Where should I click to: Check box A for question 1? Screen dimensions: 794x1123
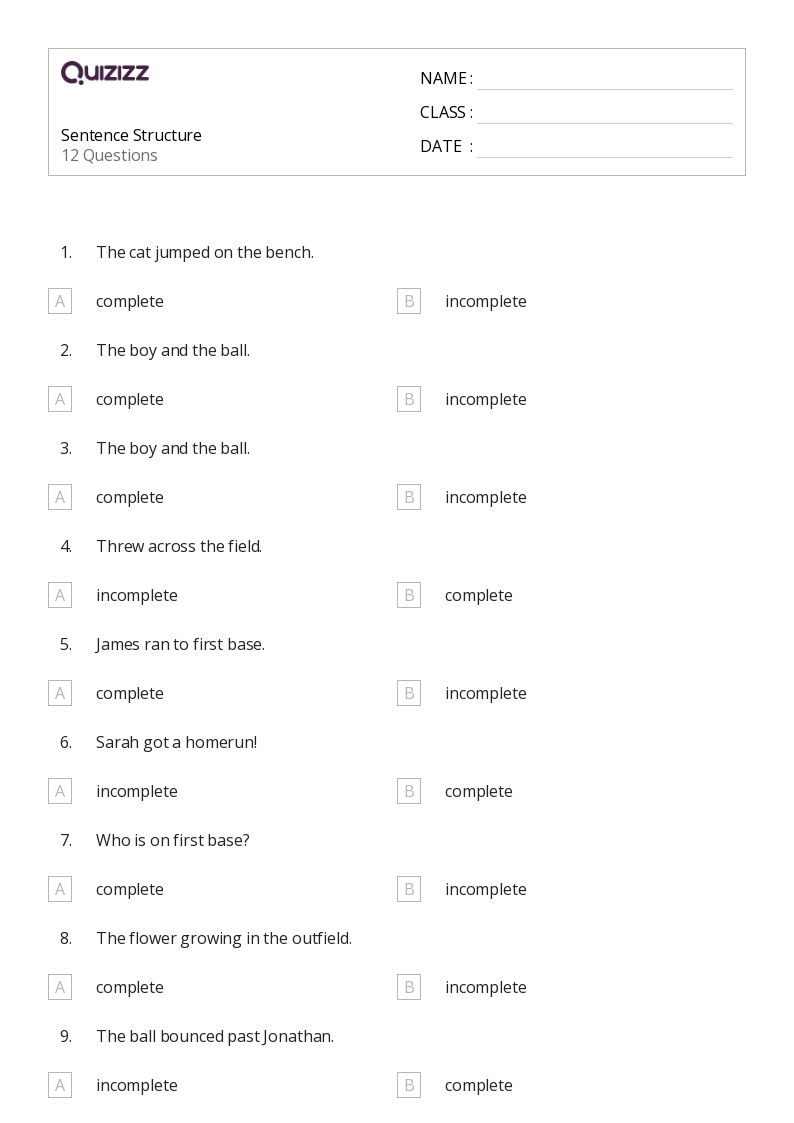tap(60, 301)
